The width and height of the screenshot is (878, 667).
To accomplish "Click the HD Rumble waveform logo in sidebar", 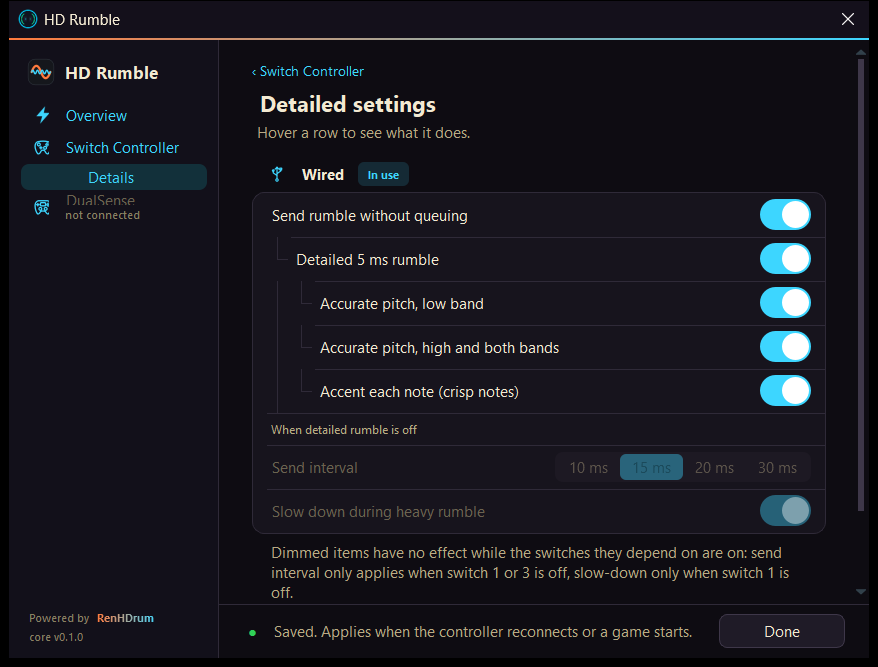I will pos(41,72).
